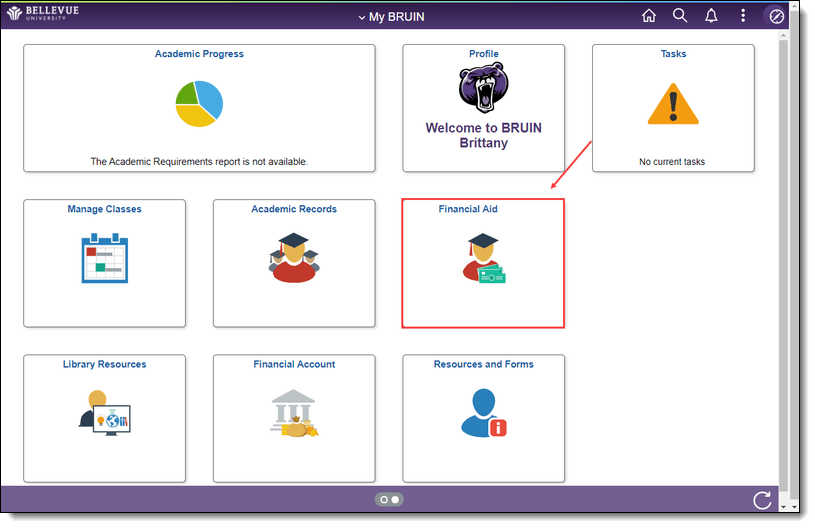Screen dimensions: 815x528
Task: Click the orange warning triangle in Tasks
Action: pos(673,103)
